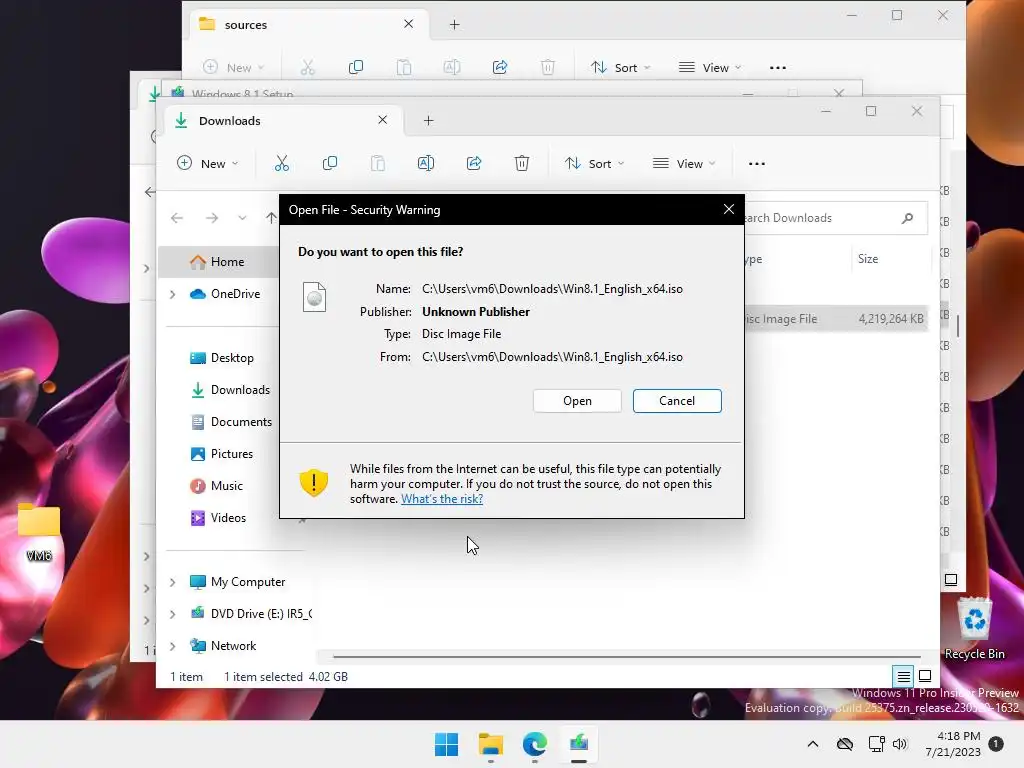Open recent locations chevron in Downloads
Image resolution: width=1024 pixels, height=768 pixels.
[242, 218]
